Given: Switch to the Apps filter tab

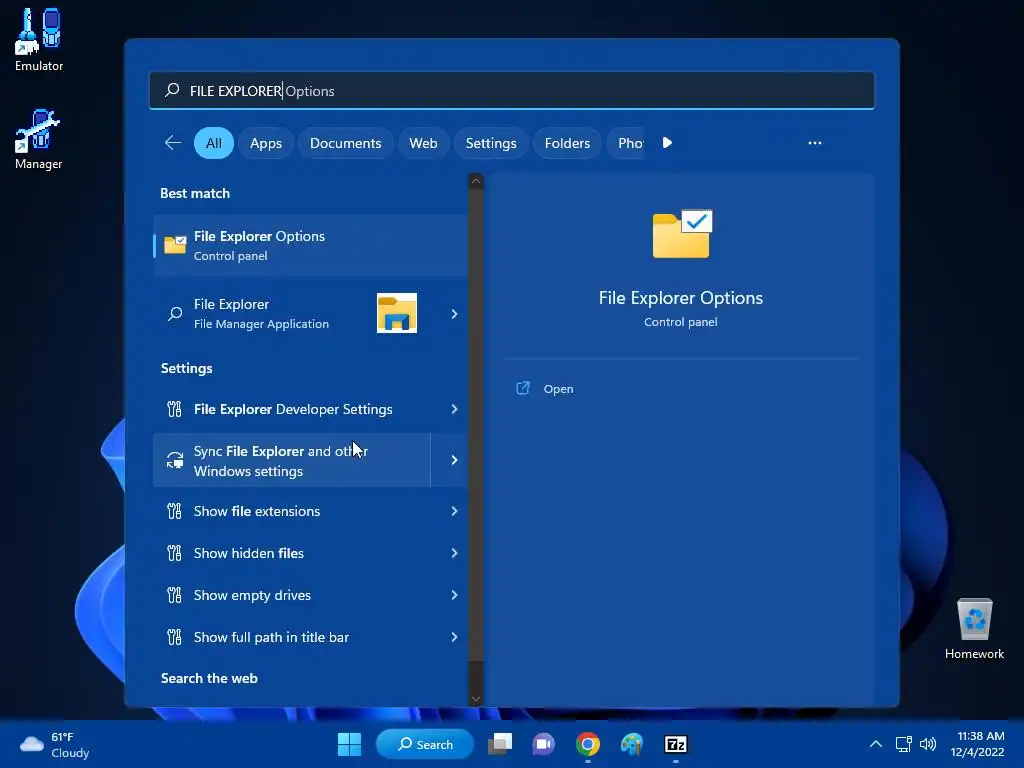Looking at the screenshot, I should point(266,143).
